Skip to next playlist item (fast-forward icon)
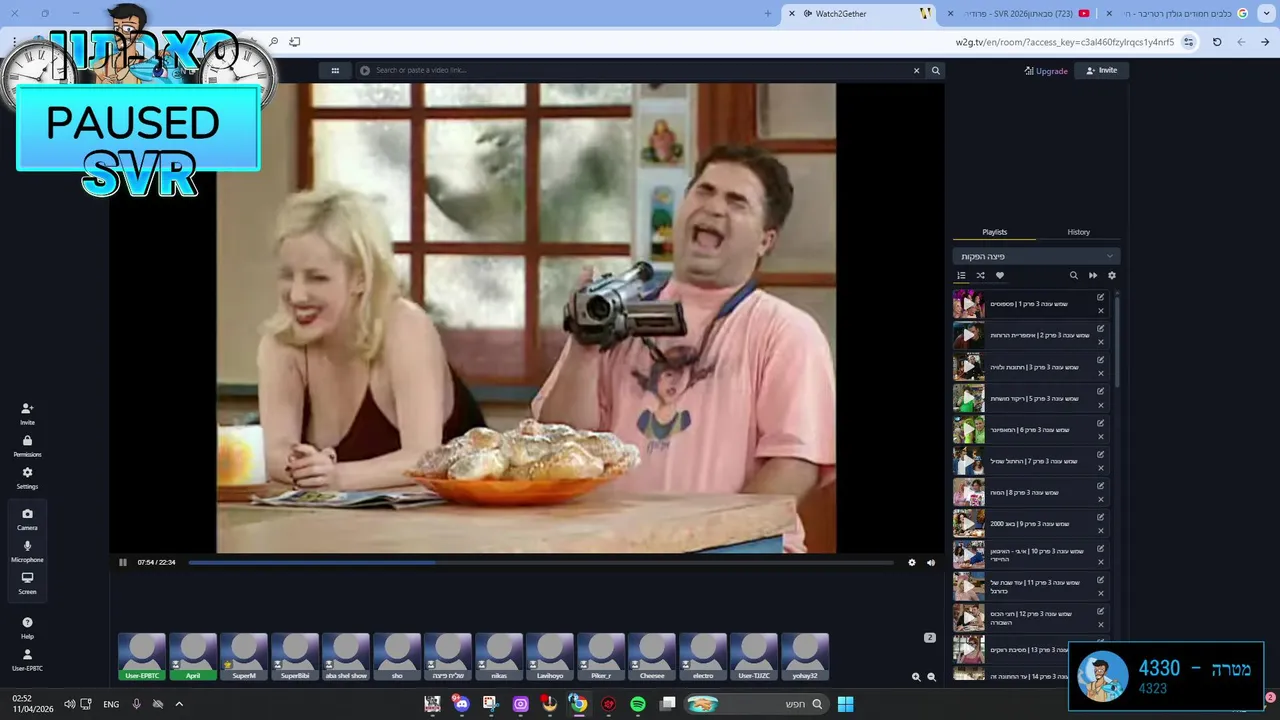1280x720 pixels. pos(1093,276)
